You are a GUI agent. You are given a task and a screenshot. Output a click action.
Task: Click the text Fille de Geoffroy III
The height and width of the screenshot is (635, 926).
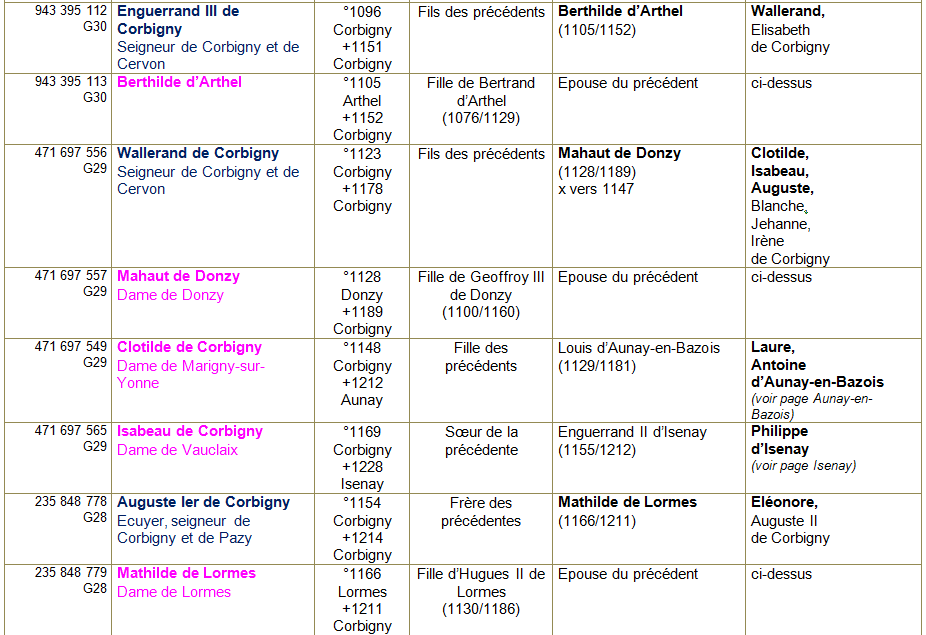[481, 276]
